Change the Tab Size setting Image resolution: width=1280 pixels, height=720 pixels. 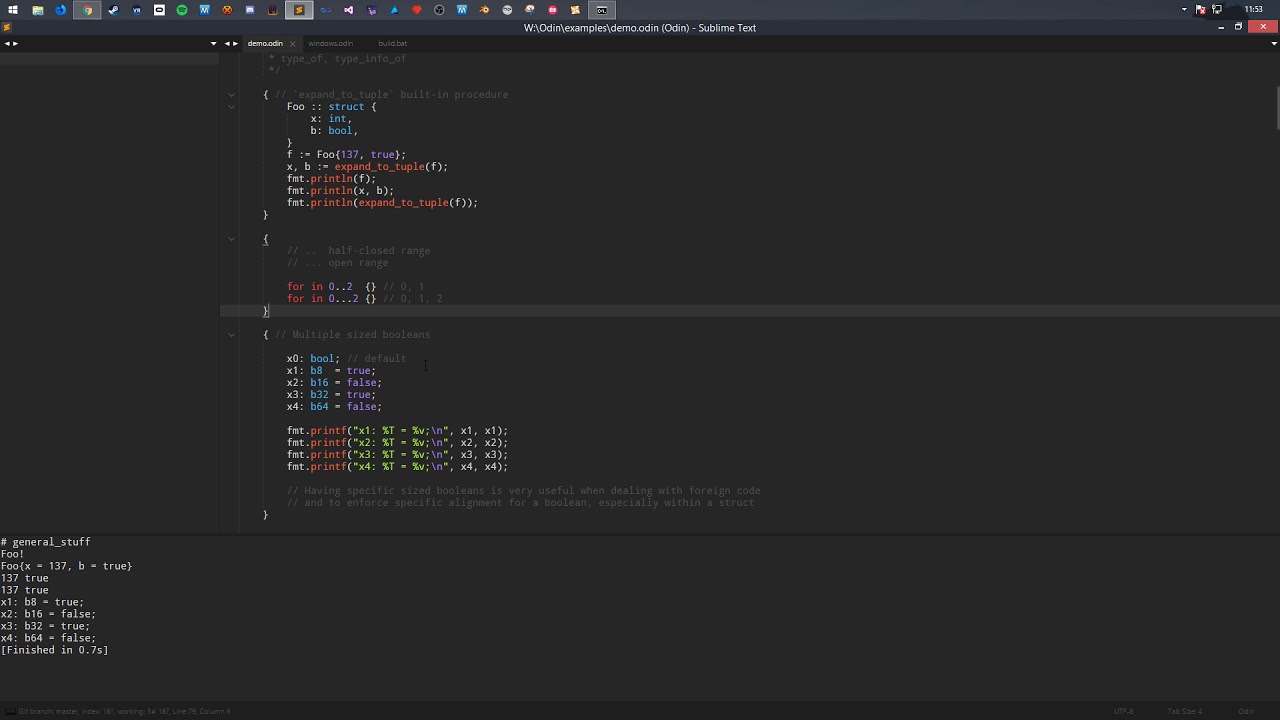tap(1185, 711)
